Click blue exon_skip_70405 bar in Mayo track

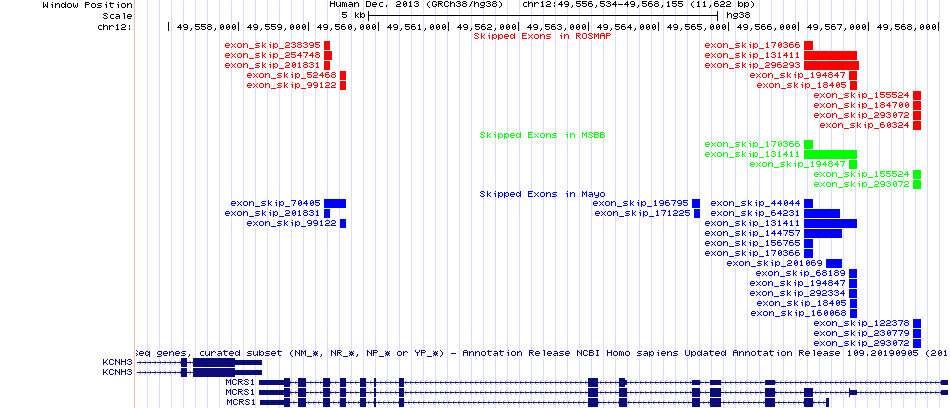pyautogui.click(x=335, y=203)
